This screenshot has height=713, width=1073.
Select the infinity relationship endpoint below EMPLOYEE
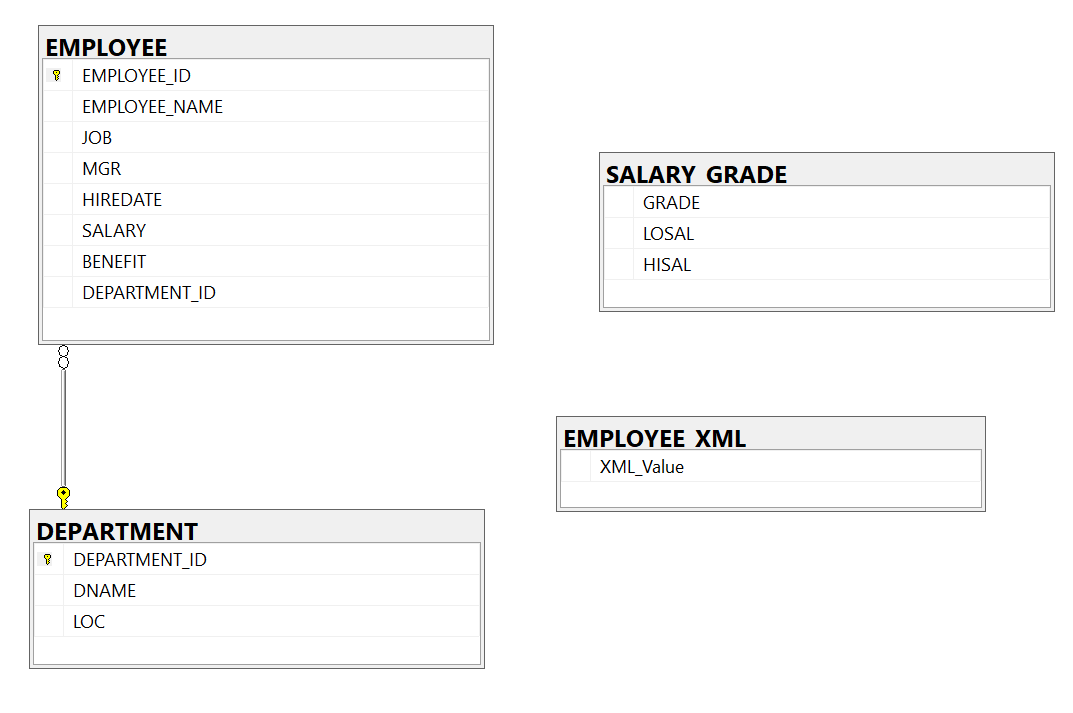tap(64, 357)
